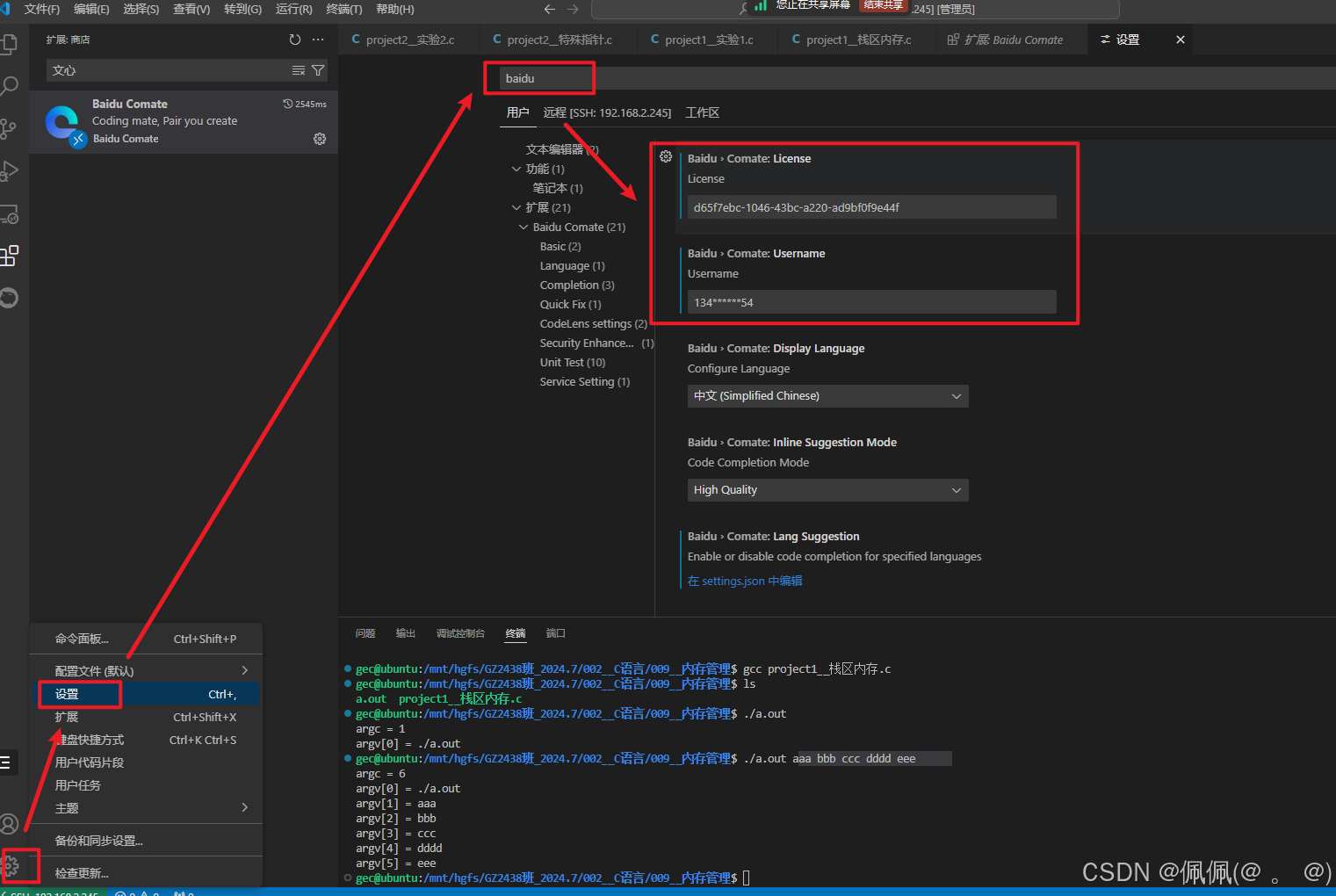Open extensions panel more actions menu
Screen dimensions: 1336x896
coord(318,40)
